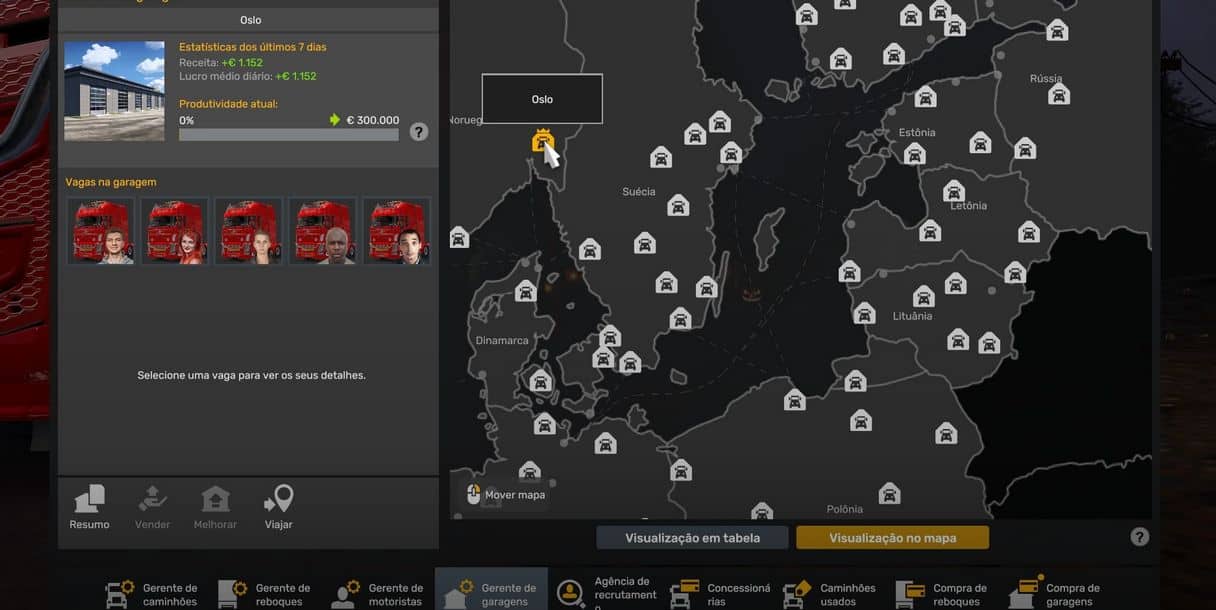Click the Oslo garage building thumbnail
Image resolution: width=1216 pixels, height=610 pixels.
[x=114, y=91]
